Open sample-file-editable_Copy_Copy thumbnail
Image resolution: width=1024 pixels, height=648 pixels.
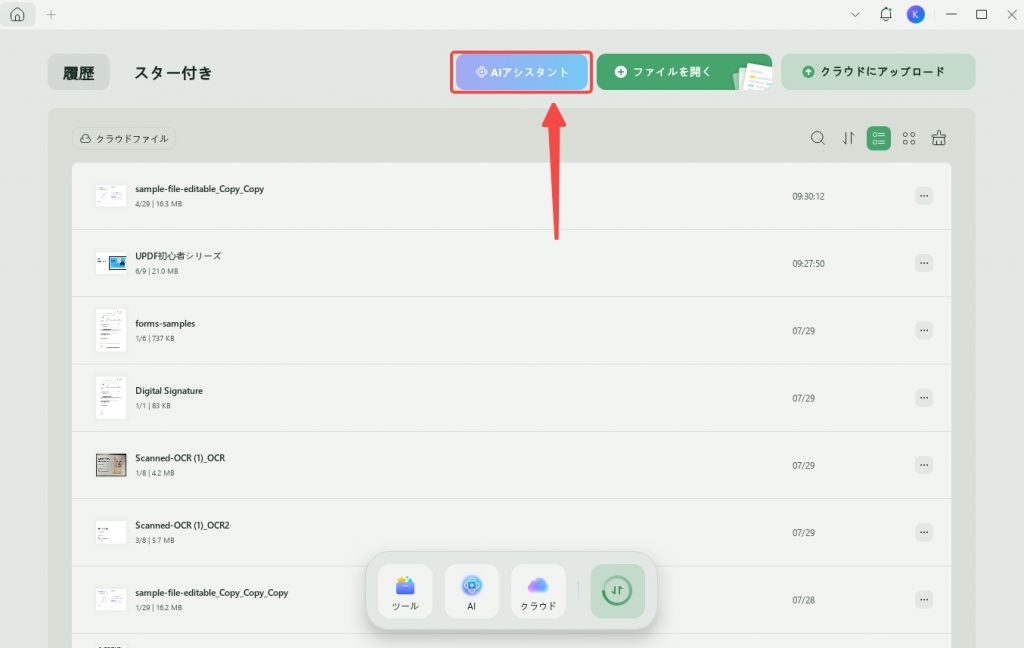click(111, 196)
